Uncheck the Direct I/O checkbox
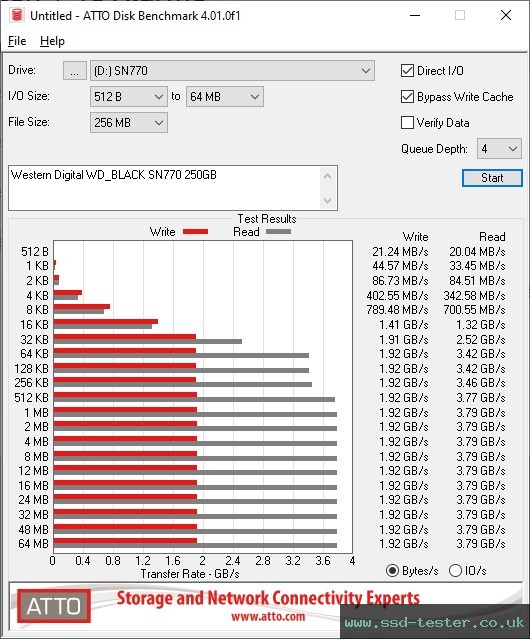The height and width of the screenshot is (639, 530). [407, 71]
